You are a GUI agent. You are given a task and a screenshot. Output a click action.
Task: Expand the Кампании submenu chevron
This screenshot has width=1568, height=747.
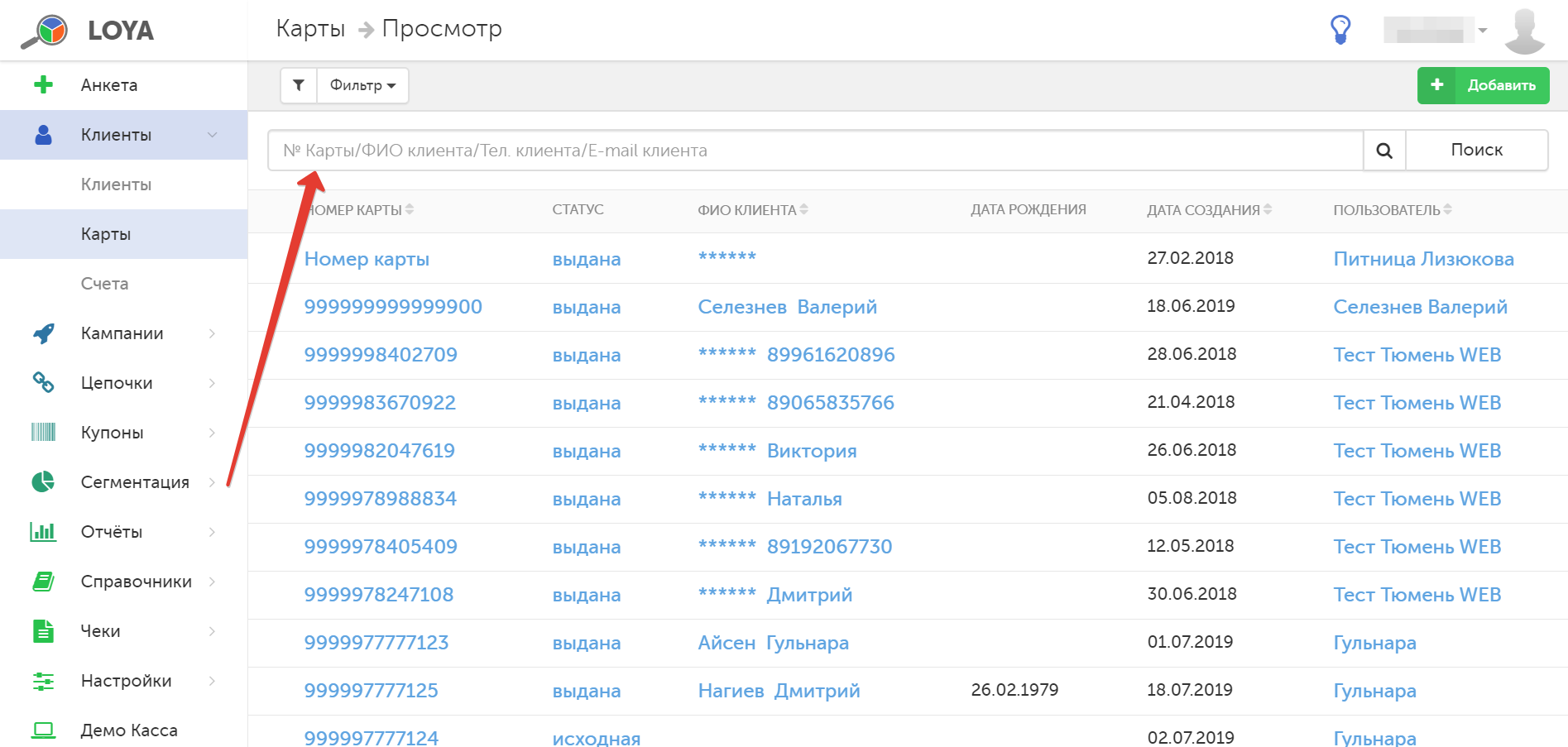[x=213, y=333]
